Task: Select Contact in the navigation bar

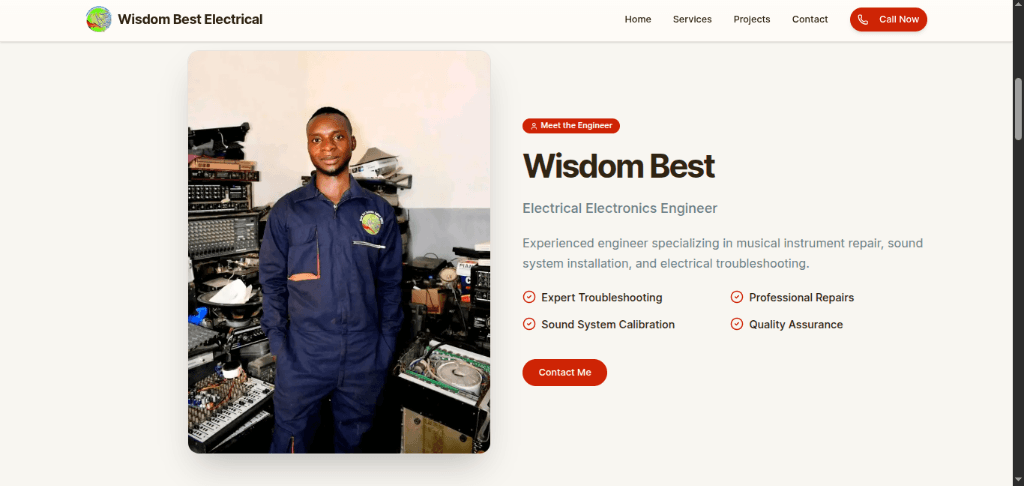Action: [810, 20]
